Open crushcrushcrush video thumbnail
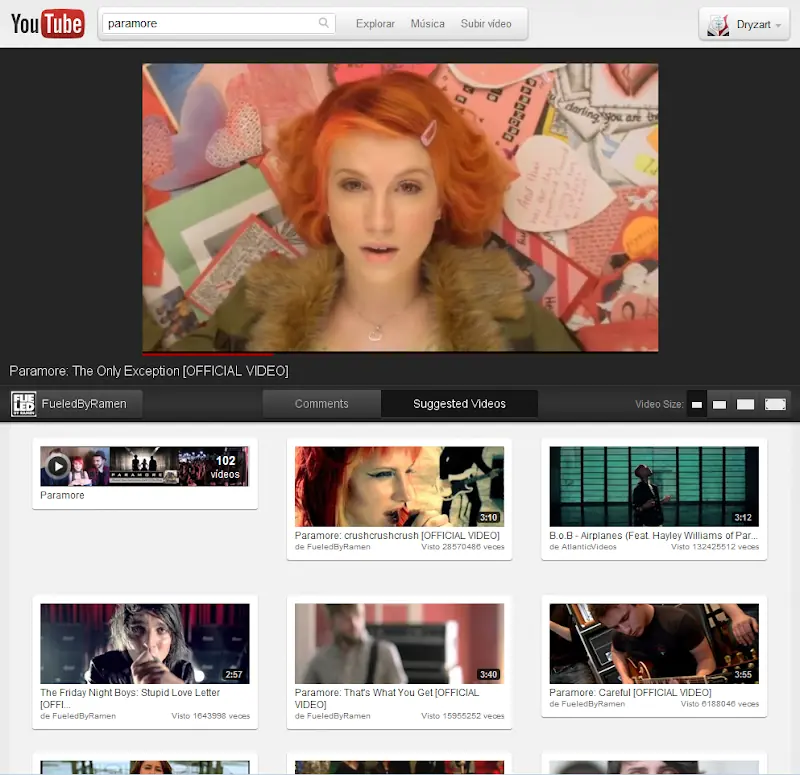800x775 pixels. (399, 486)
